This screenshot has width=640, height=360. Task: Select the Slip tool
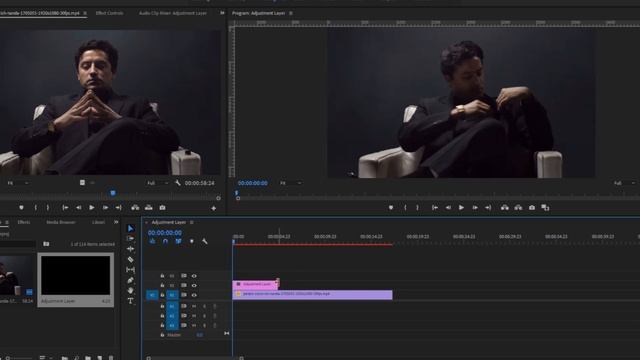[130, 270]
